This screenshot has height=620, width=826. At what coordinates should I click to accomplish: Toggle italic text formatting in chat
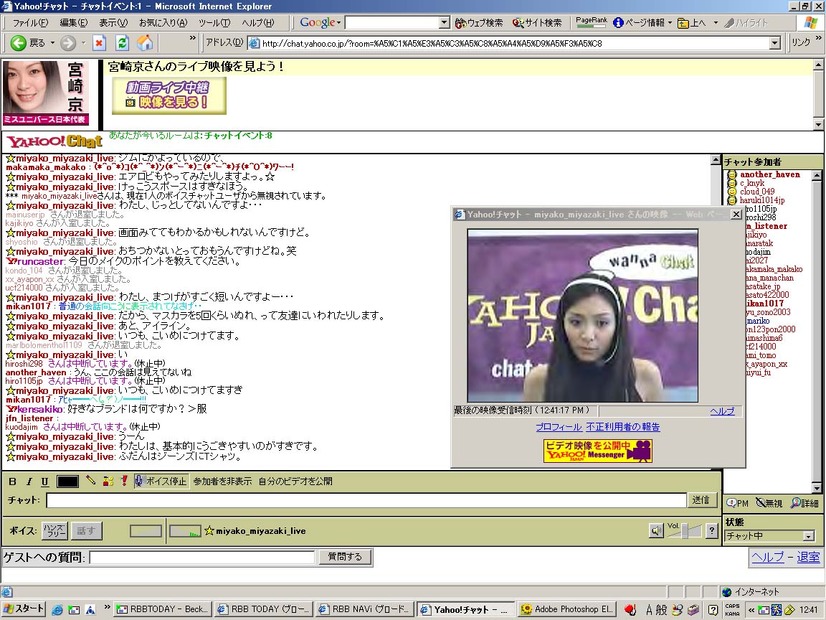29,481
